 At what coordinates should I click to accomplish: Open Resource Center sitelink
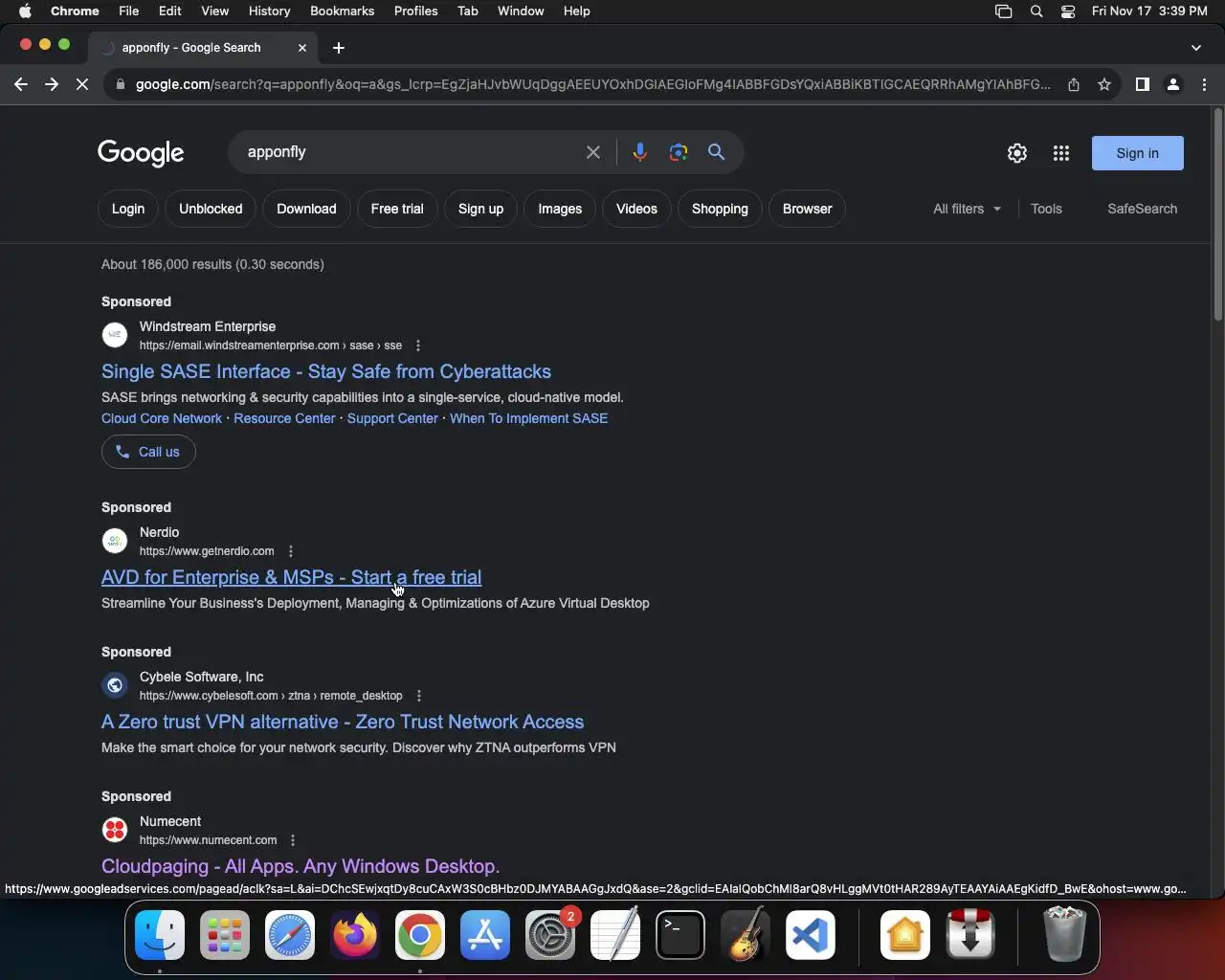pos(284,418)
